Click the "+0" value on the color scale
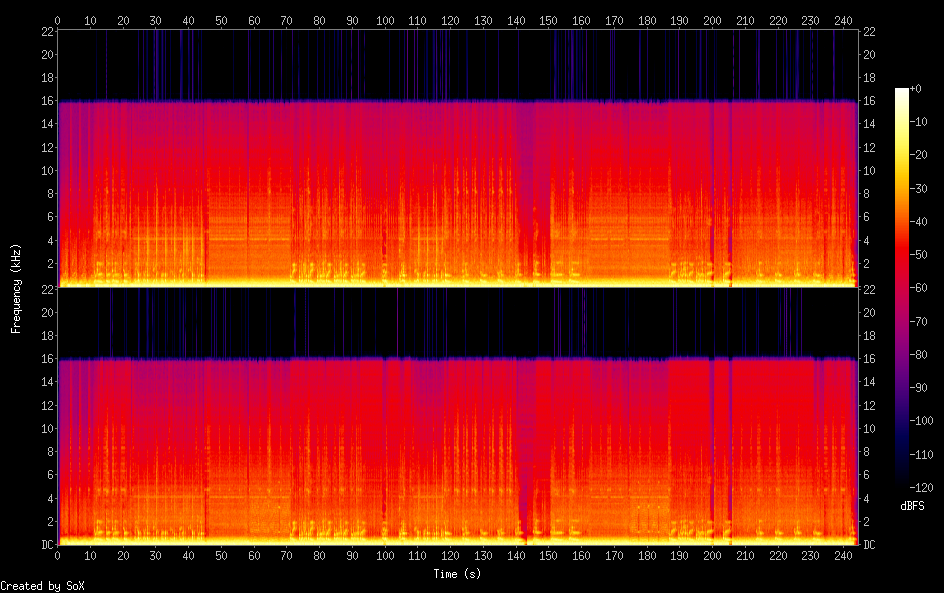 tap(915, 88)
